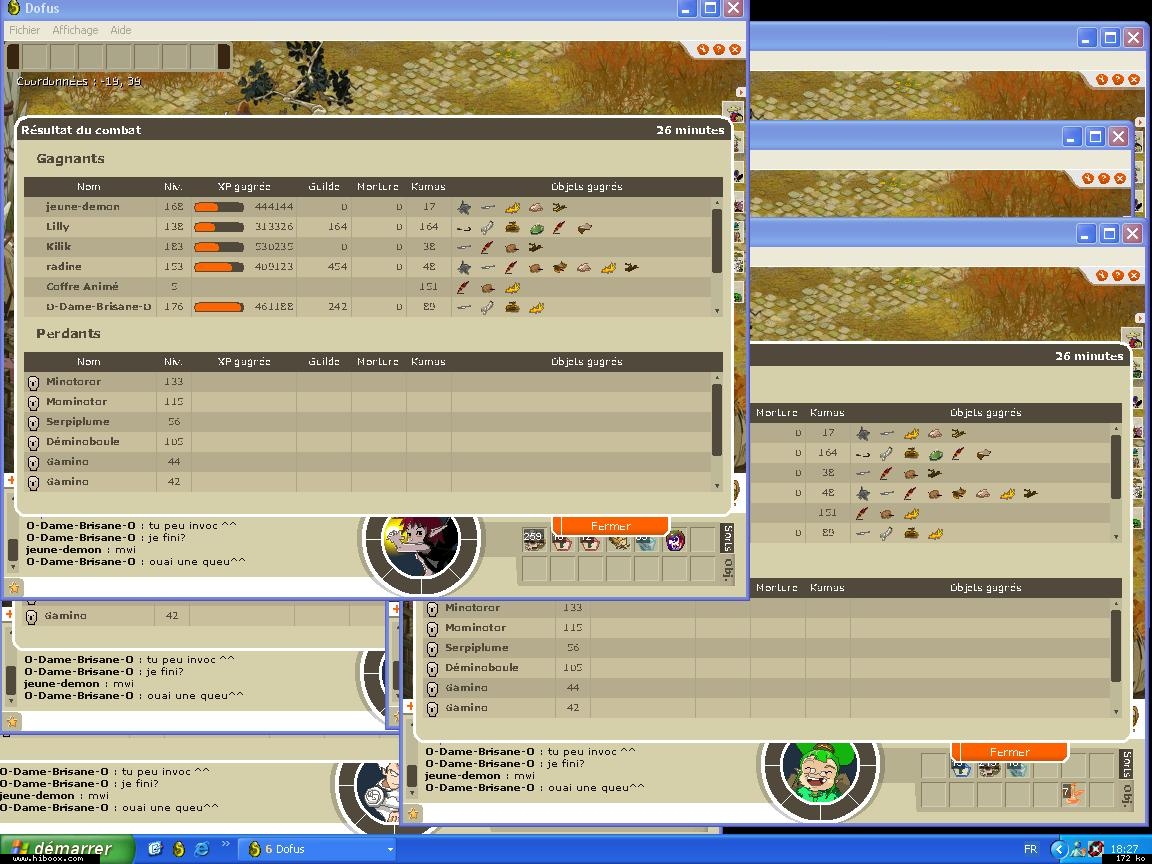The height and width of the screenshot is (864, 1152).
Task: Click the skull icon next to Serpiplume in front window
Action: [33, 422]
